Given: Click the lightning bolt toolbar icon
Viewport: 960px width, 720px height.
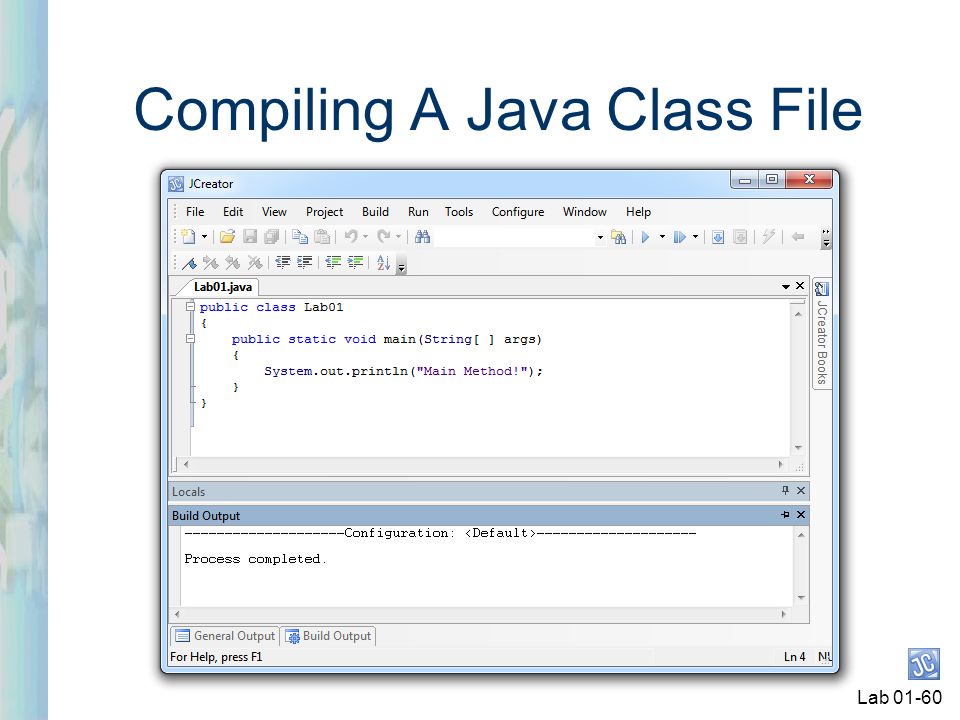Looking at the screenshot, I should pyautogui.click(x=769, y=237).
